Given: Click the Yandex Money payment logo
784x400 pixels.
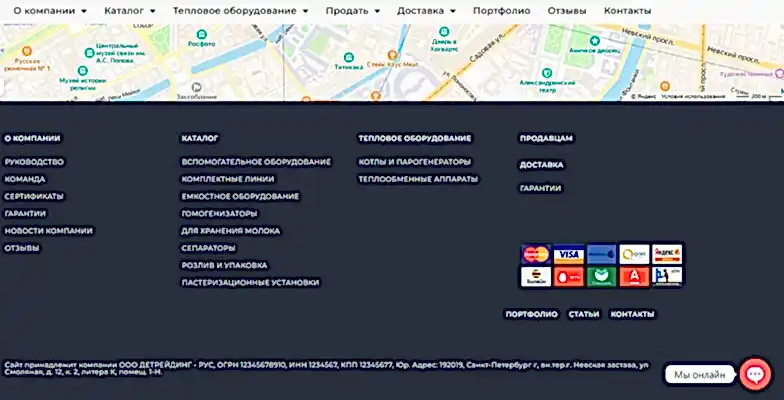Looking at the screenshot, I should (667, 254).
